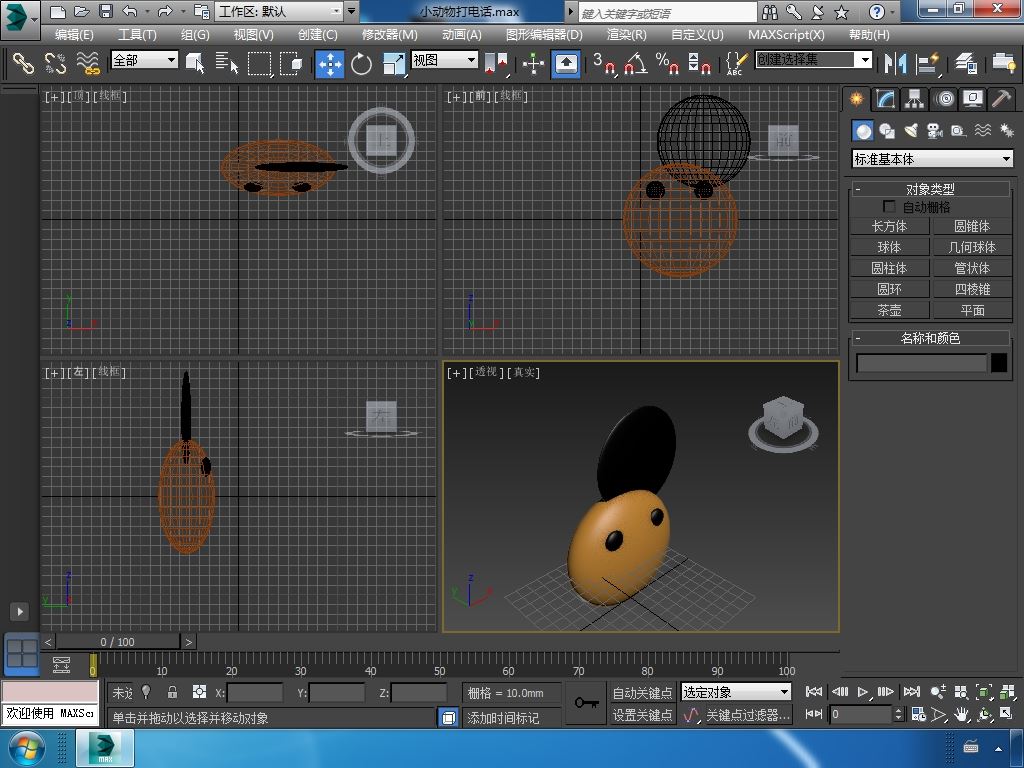Open the 选定对象 key filter dropdown
This screenshot has height=768, width=1024.
[x=736, y=692]
